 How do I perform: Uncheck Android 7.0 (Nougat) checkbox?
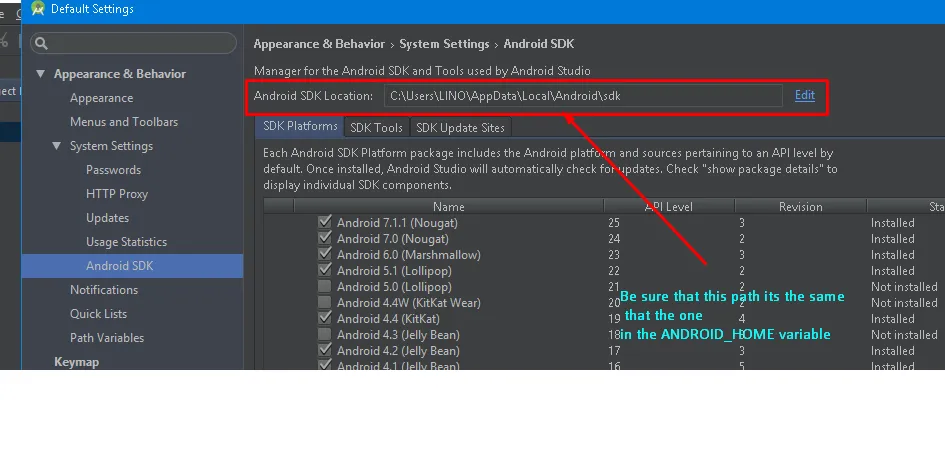point(325,238)
